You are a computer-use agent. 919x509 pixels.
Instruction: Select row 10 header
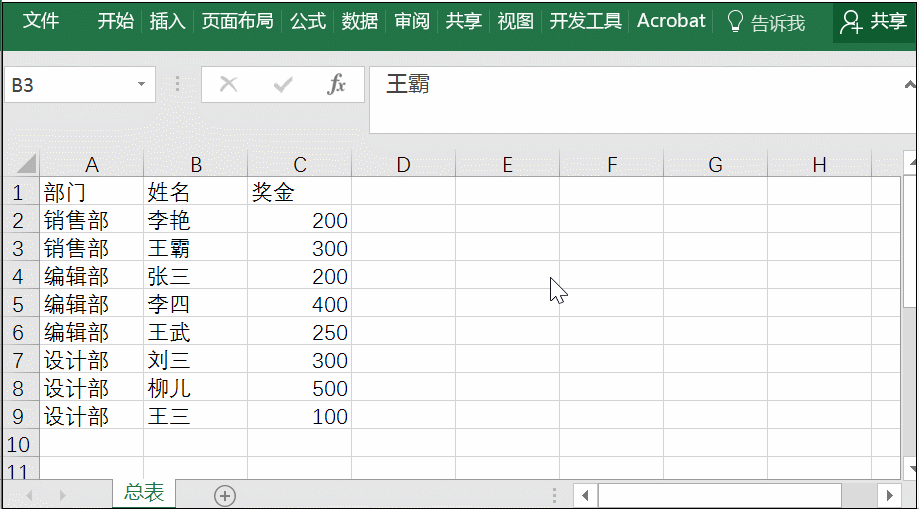21,444
